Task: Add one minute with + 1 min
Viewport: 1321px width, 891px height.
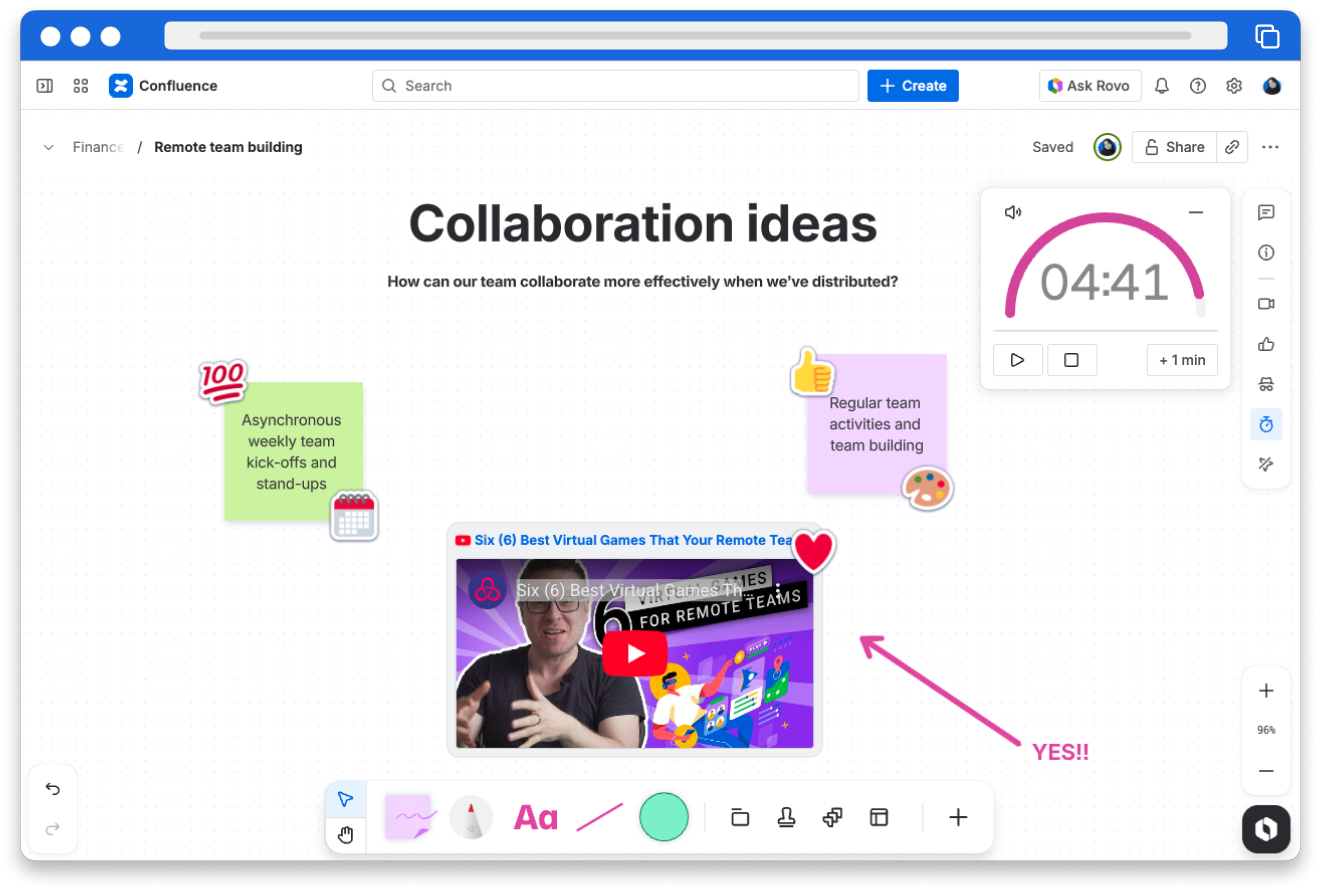Action: (1182, 360)
